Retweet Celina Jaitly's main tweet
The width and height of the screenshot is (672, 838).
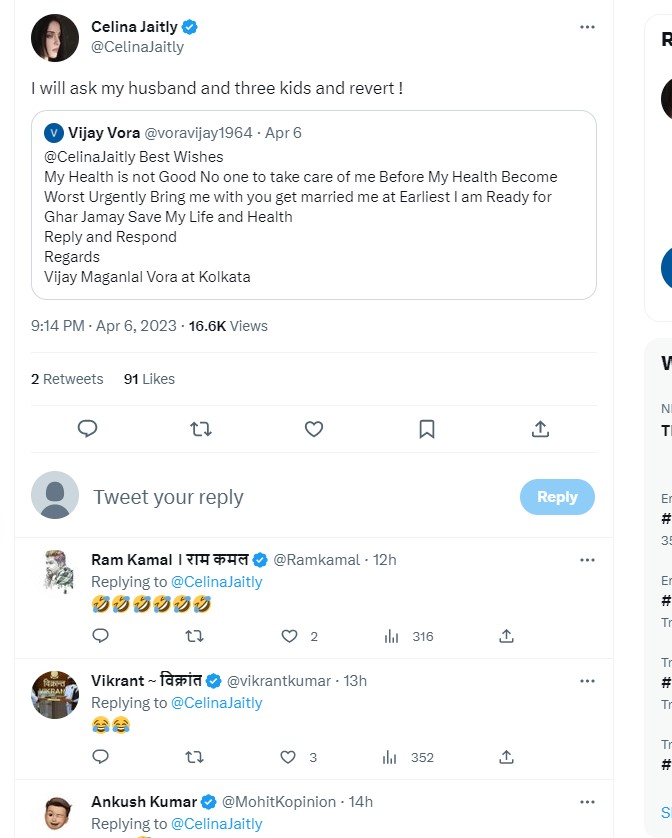point(201,429)
